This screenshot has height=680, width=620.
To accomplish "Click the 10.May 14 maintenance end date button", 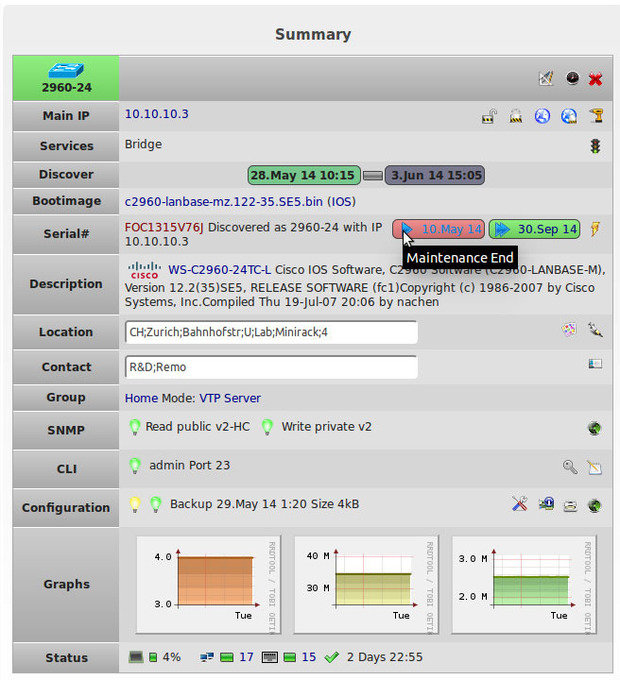I will pyautogui.click(x=439, y=229).
